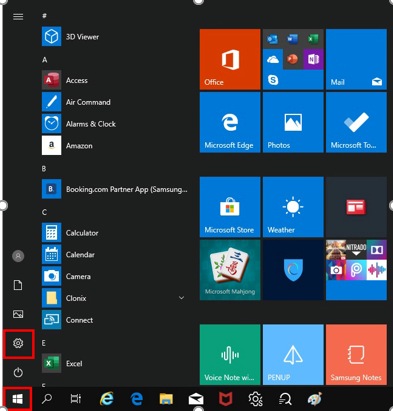The height and width of the screenshot is (411, 393).
Task: Jump to letter E section header
Action: click(44, 343)
